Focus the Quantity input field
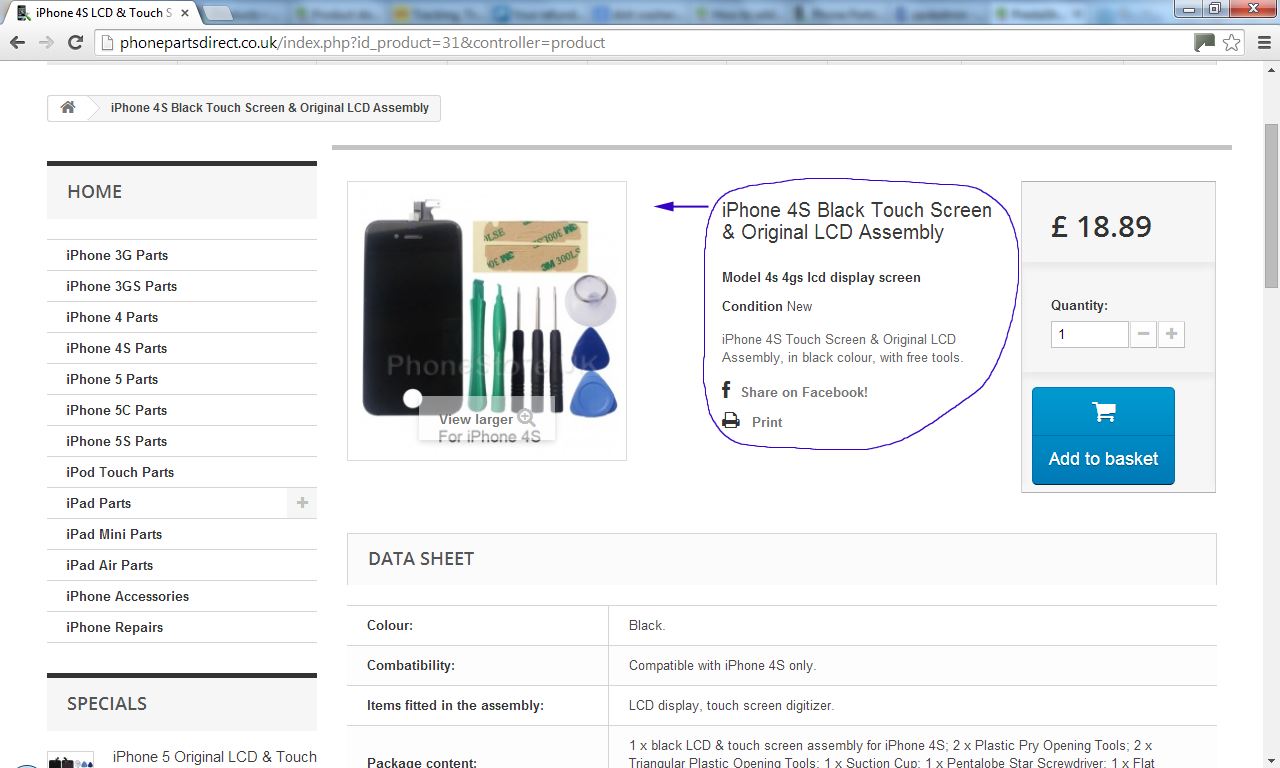Viewport: 1280px width, 768px height. 1090,334
